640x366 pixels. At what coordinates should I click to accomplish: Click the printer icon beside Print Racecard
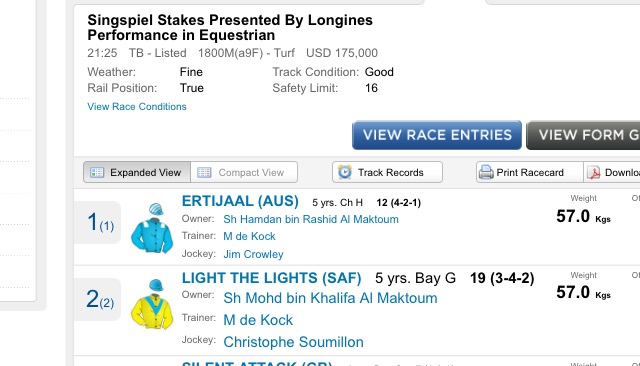[x=486, y=172]
